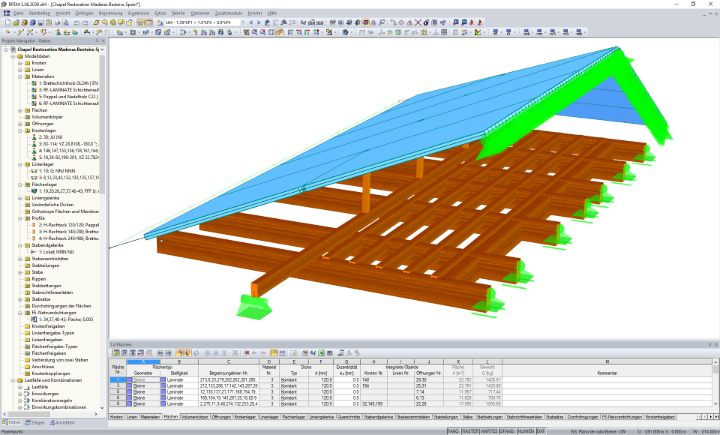This screenshot has width=720, height=435.
Task: Open the Zusatzmodule menu
Action: click(229, 13)
